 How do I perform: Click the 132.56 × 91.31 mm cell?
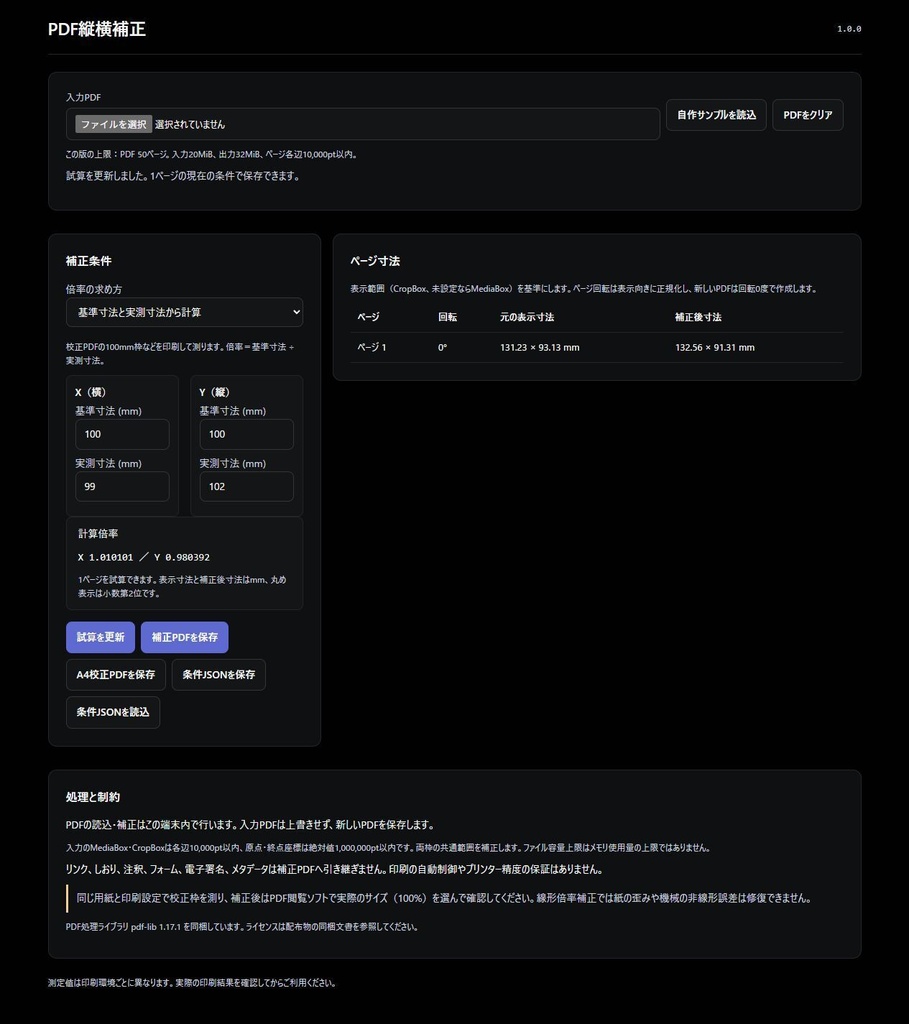tap(715, 347)
